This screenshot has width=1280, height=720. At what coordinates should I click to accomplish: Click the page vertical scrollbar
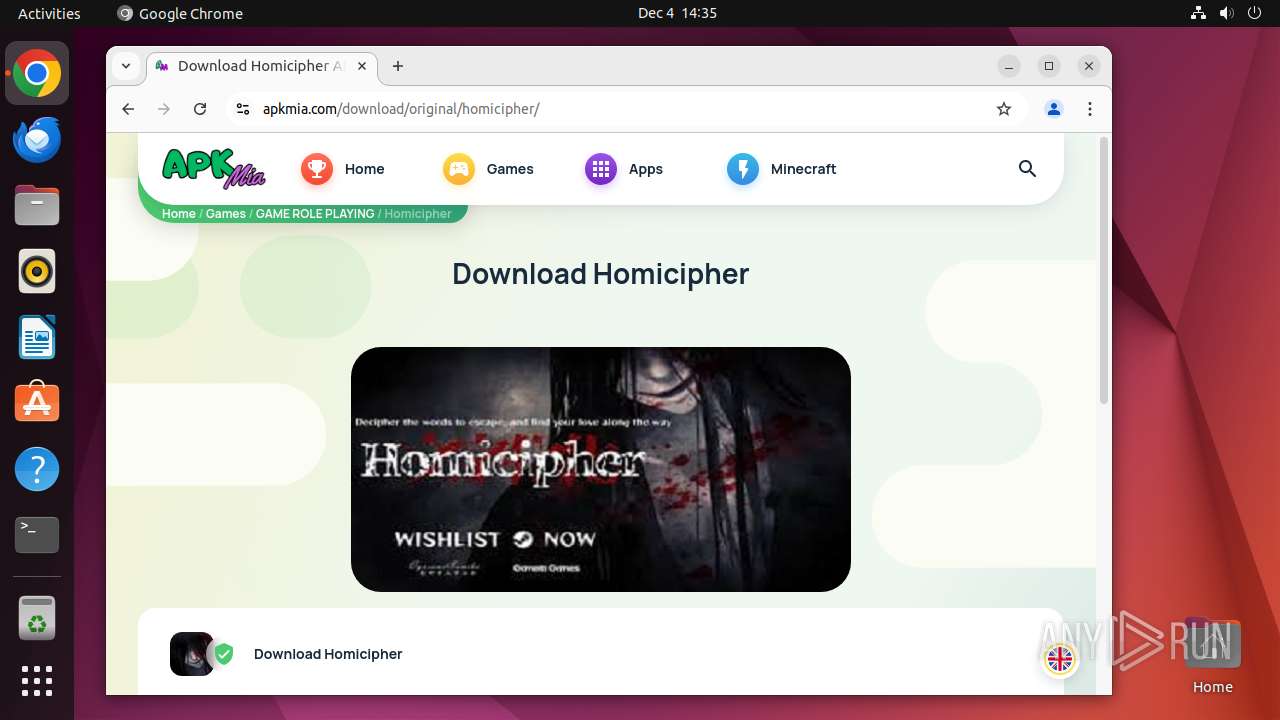click(x=1104, y=270)
